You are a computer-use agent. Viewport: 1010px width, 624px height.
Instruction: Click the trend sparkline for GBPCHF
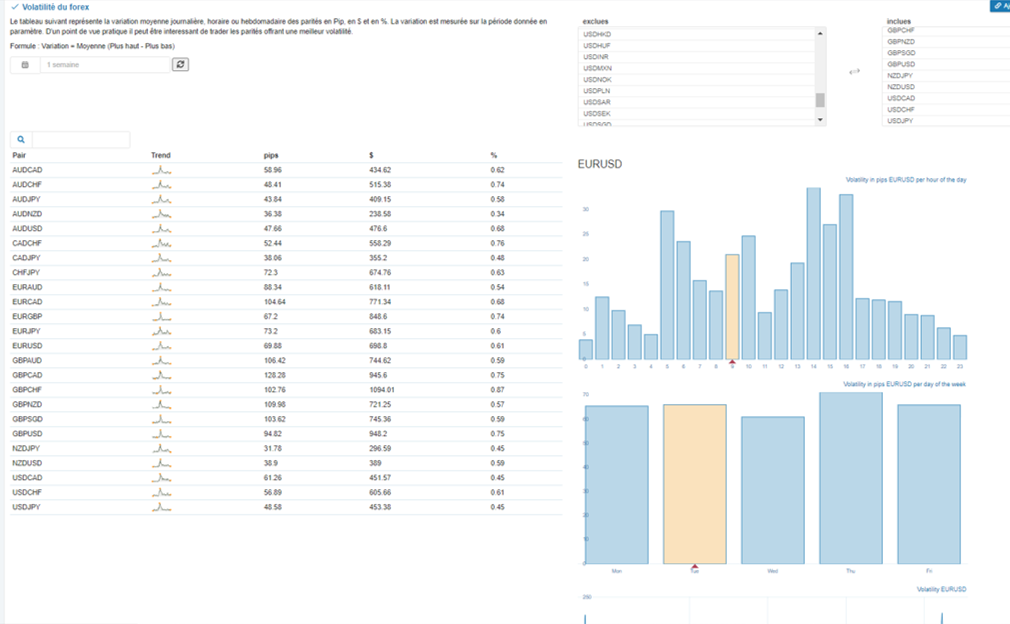(x=162, y=390)
